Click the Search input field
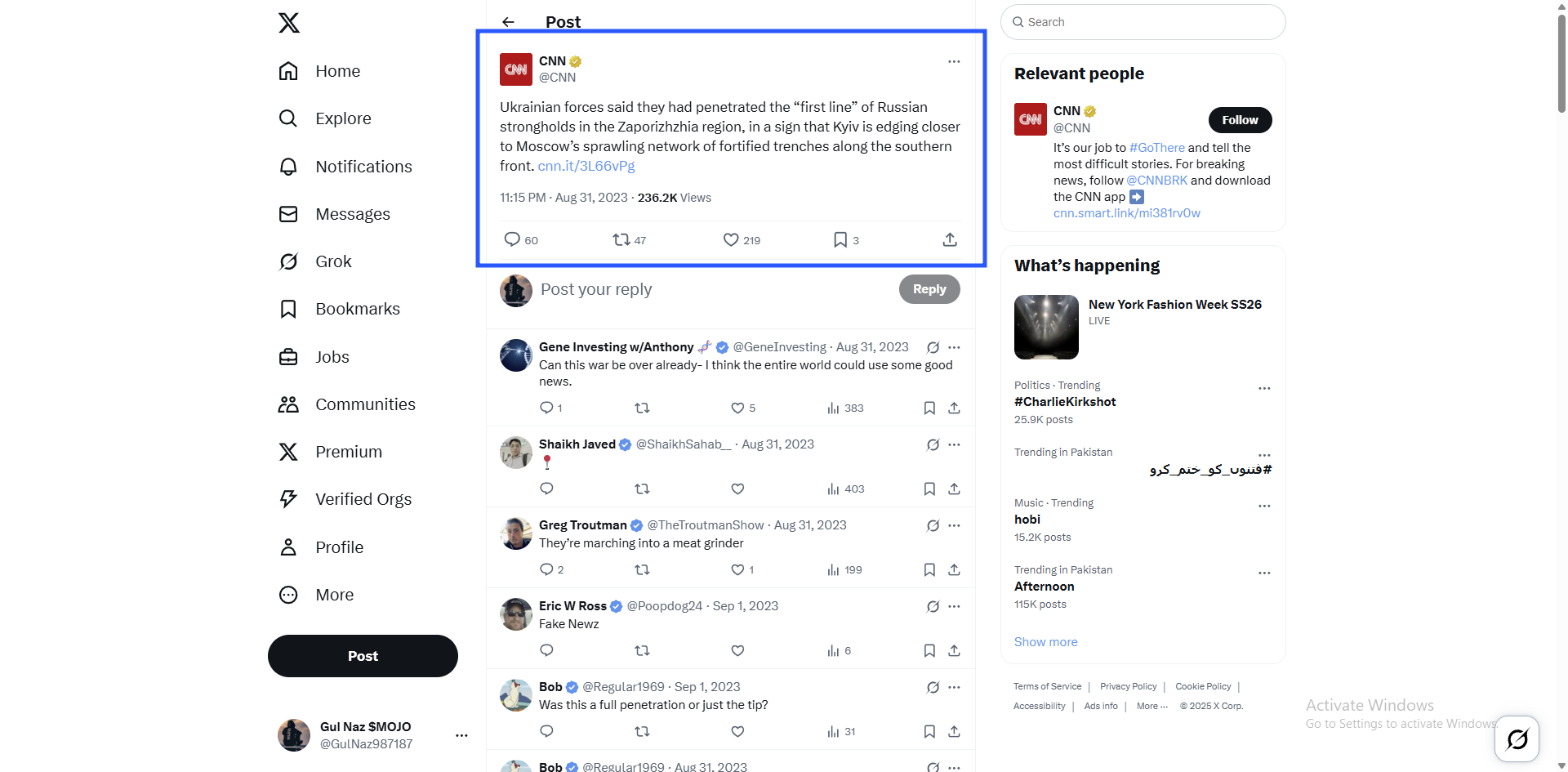 click(1143, 22)
